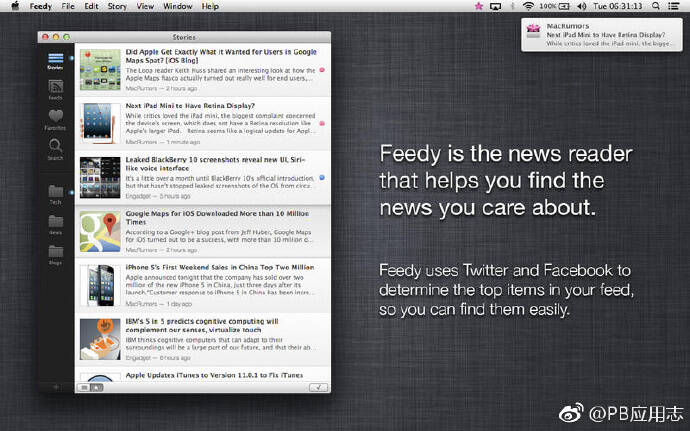This screenshot has width=690, height=431.
Task: Select the Blogs folder in the sidebar
Action: [55, 255]
